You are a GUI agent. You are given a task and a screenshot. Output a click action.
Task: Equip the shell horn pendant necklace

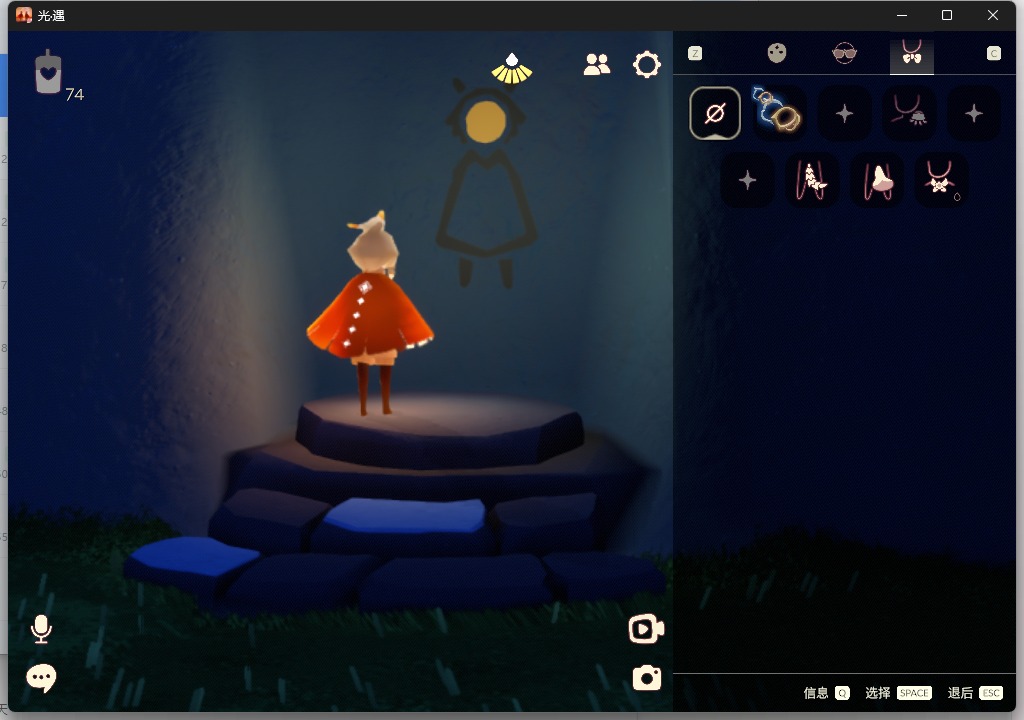coord(877,180)
